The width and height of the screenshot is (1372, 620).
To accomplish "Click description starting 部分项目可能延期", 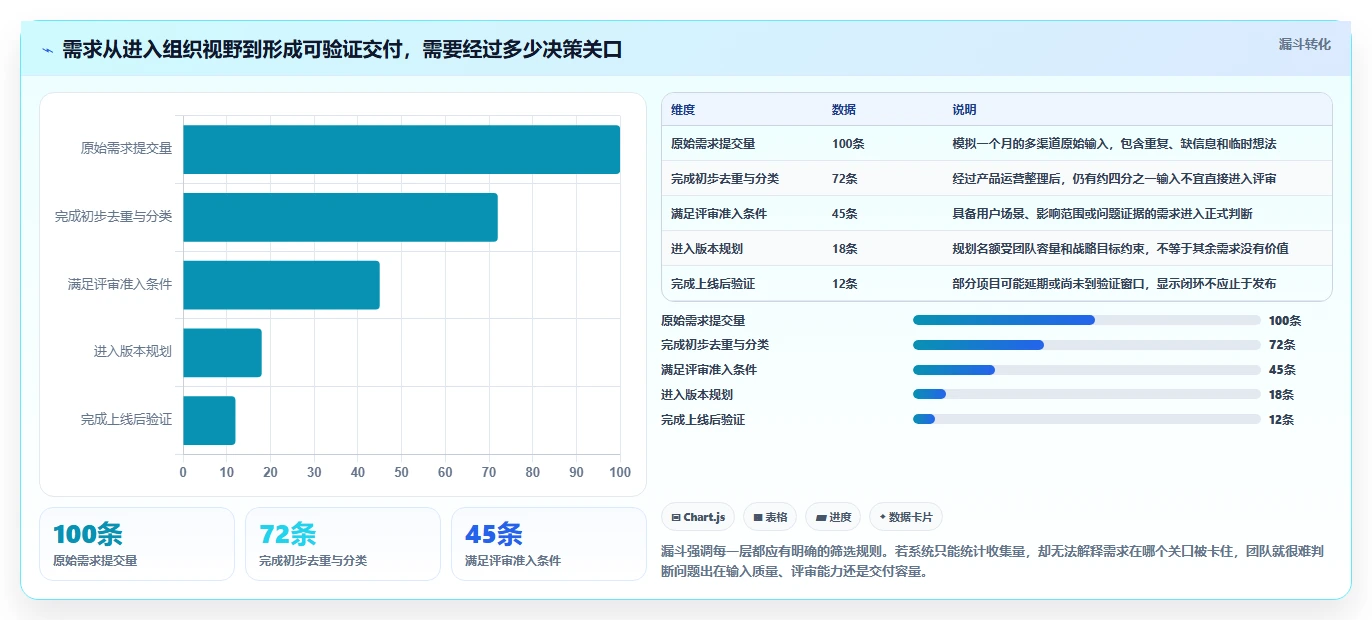I will click(1114, 284).
